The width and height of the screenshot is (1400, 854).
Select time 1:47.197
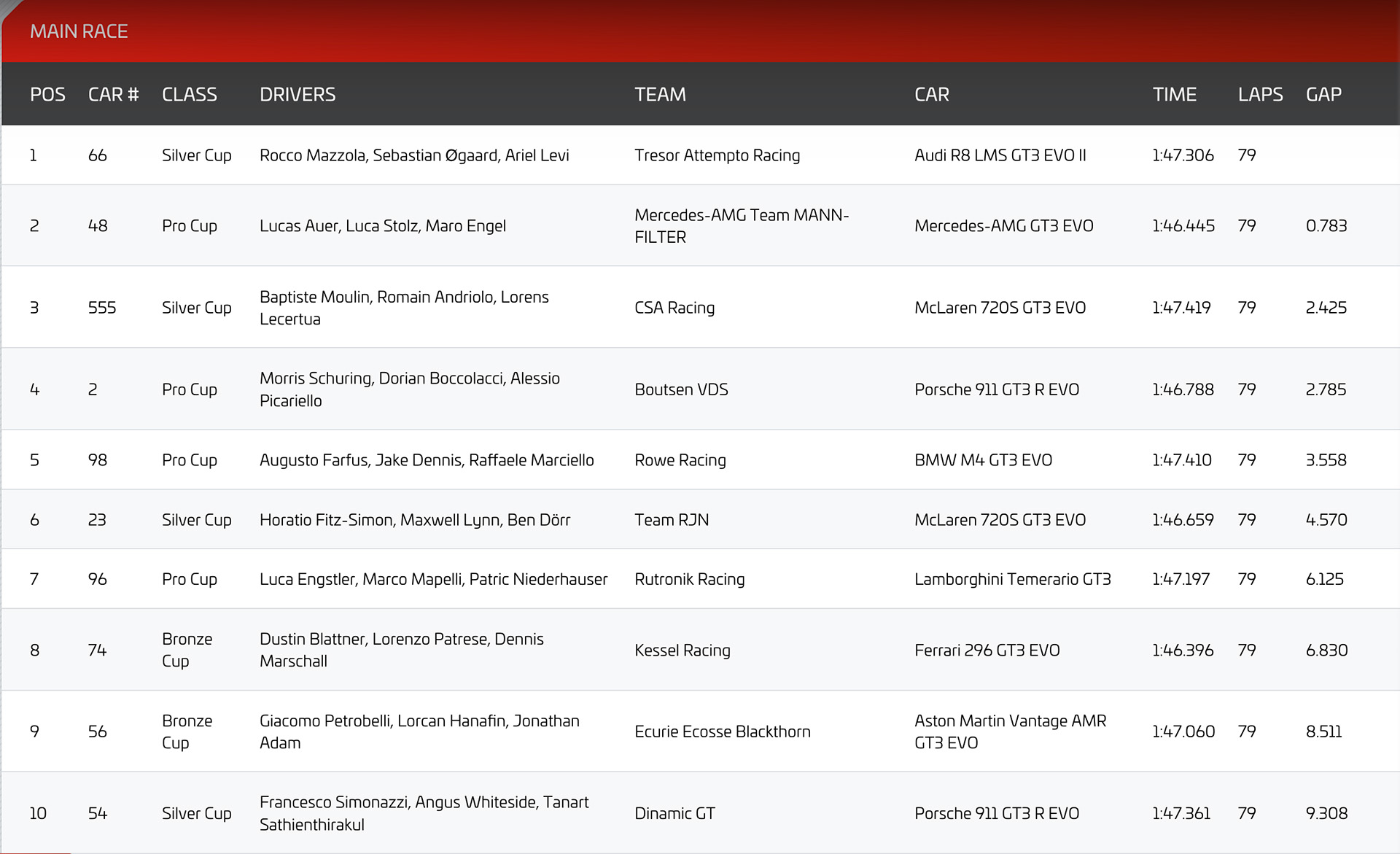(x=1181, y=579)
